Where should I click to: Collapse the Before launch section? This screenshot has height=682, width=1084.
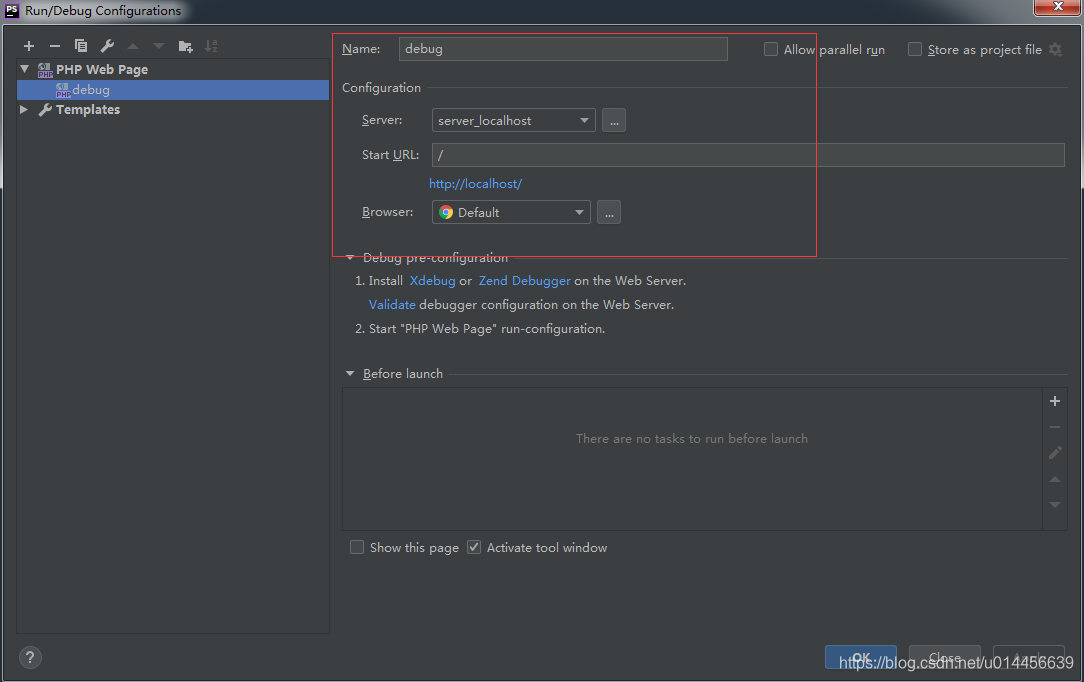coord(350,373)
